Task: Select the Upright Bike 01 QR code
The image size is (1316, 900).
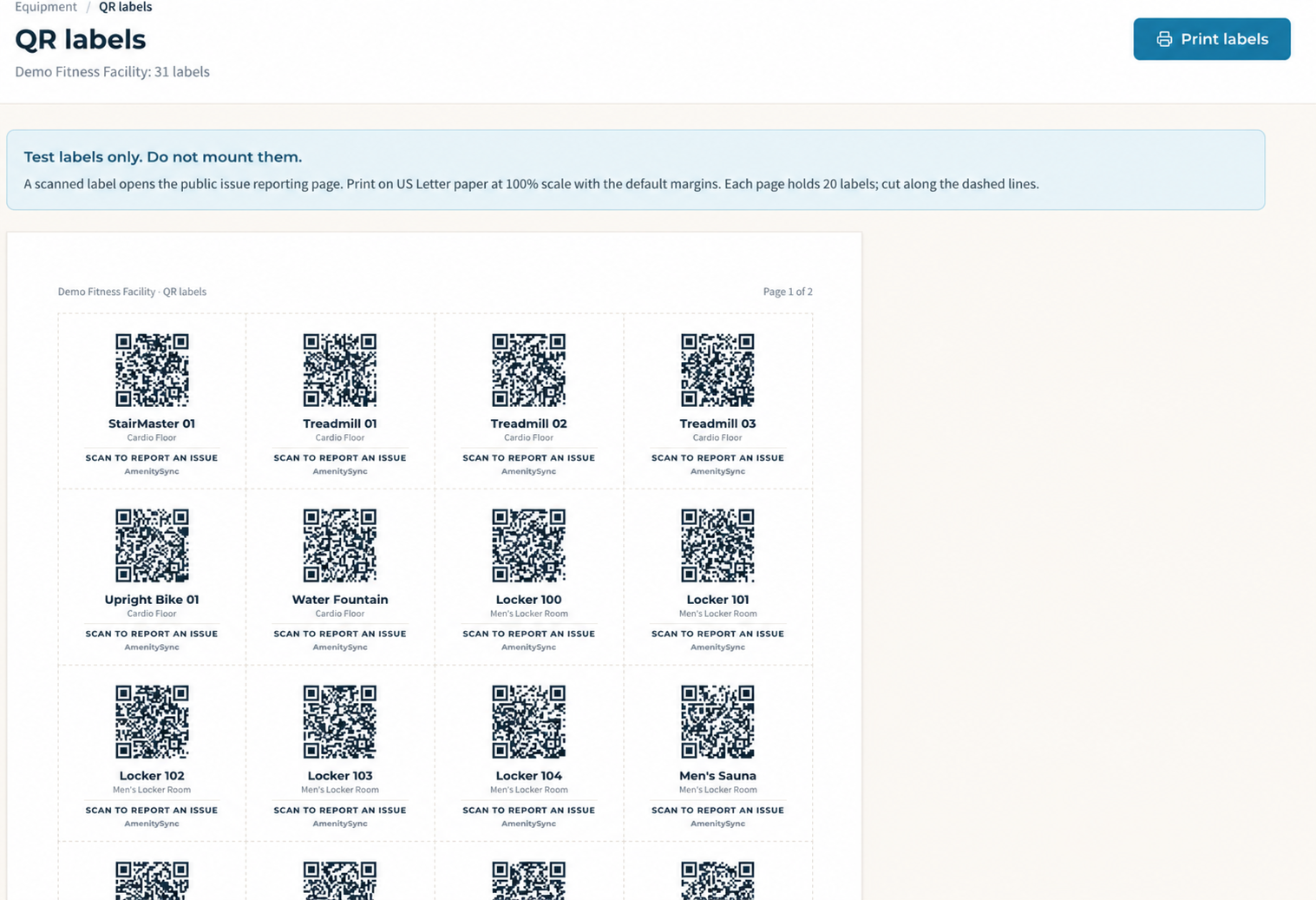Action: coord(152,545)
